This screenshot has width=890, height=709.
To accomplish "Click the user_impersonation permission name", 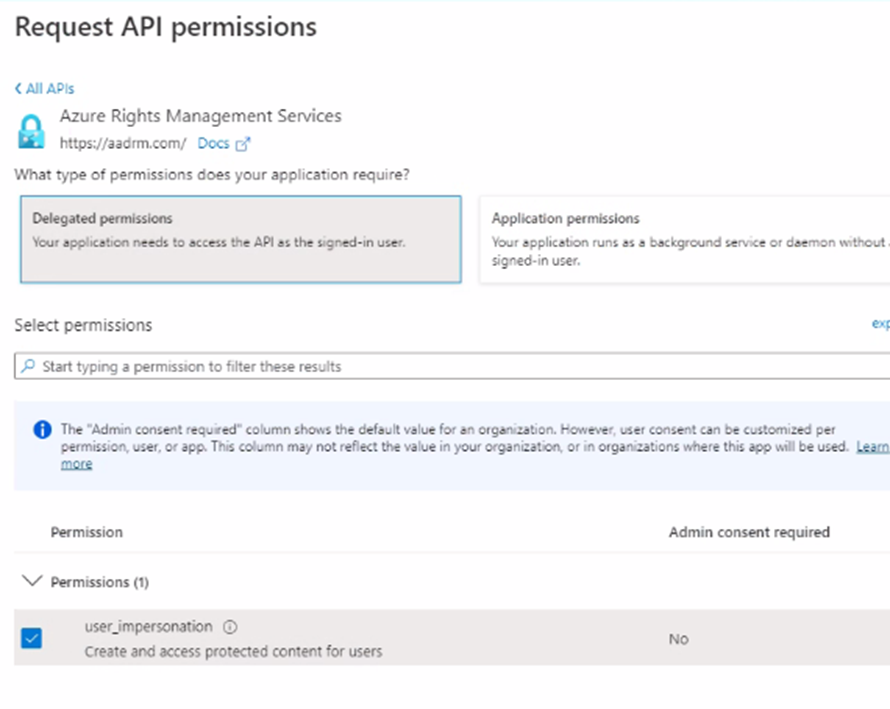I will click(149, 627).
